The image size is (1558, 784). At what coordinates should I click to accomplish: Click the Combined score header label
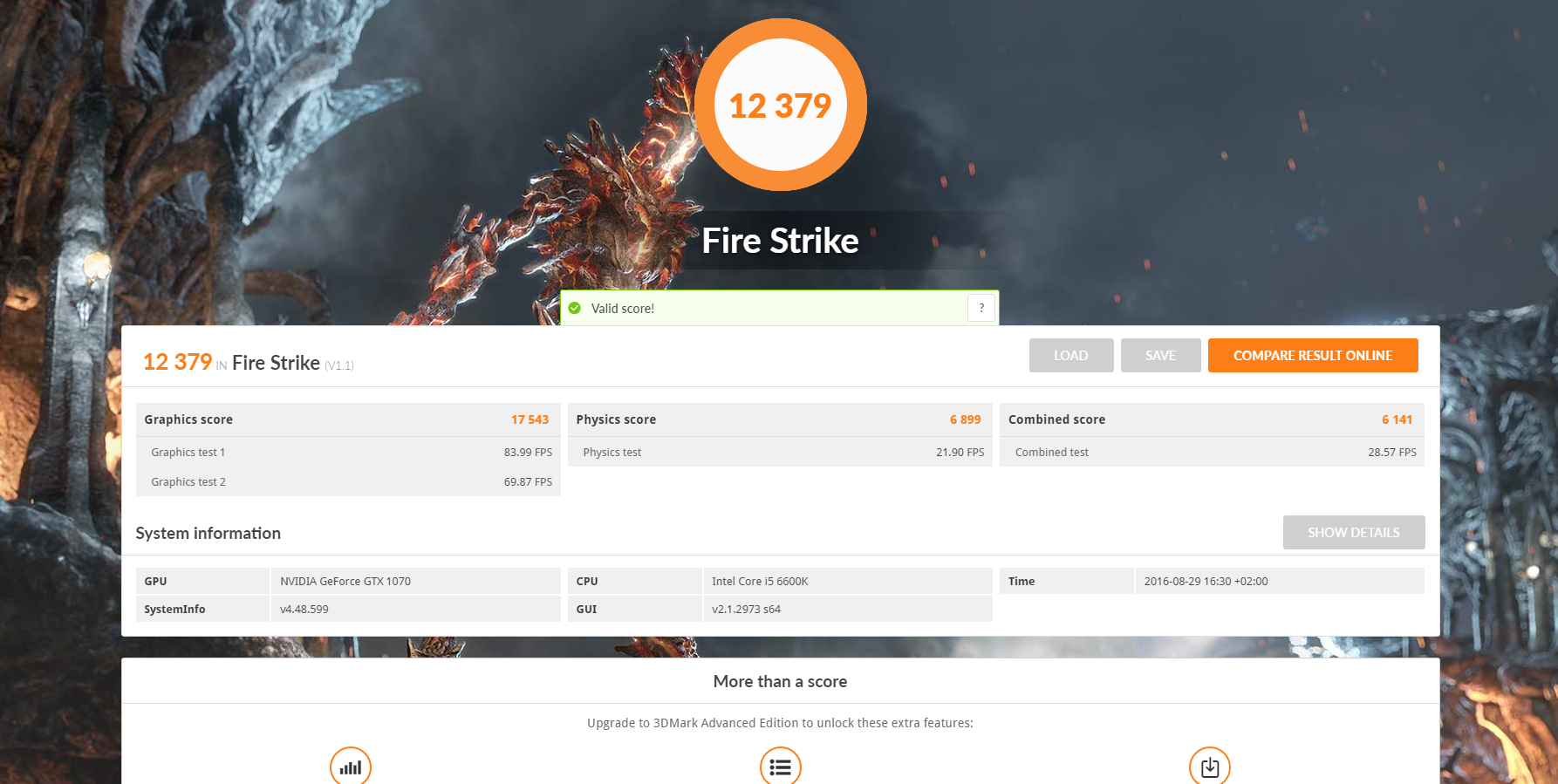click(x=1056, y=419)
